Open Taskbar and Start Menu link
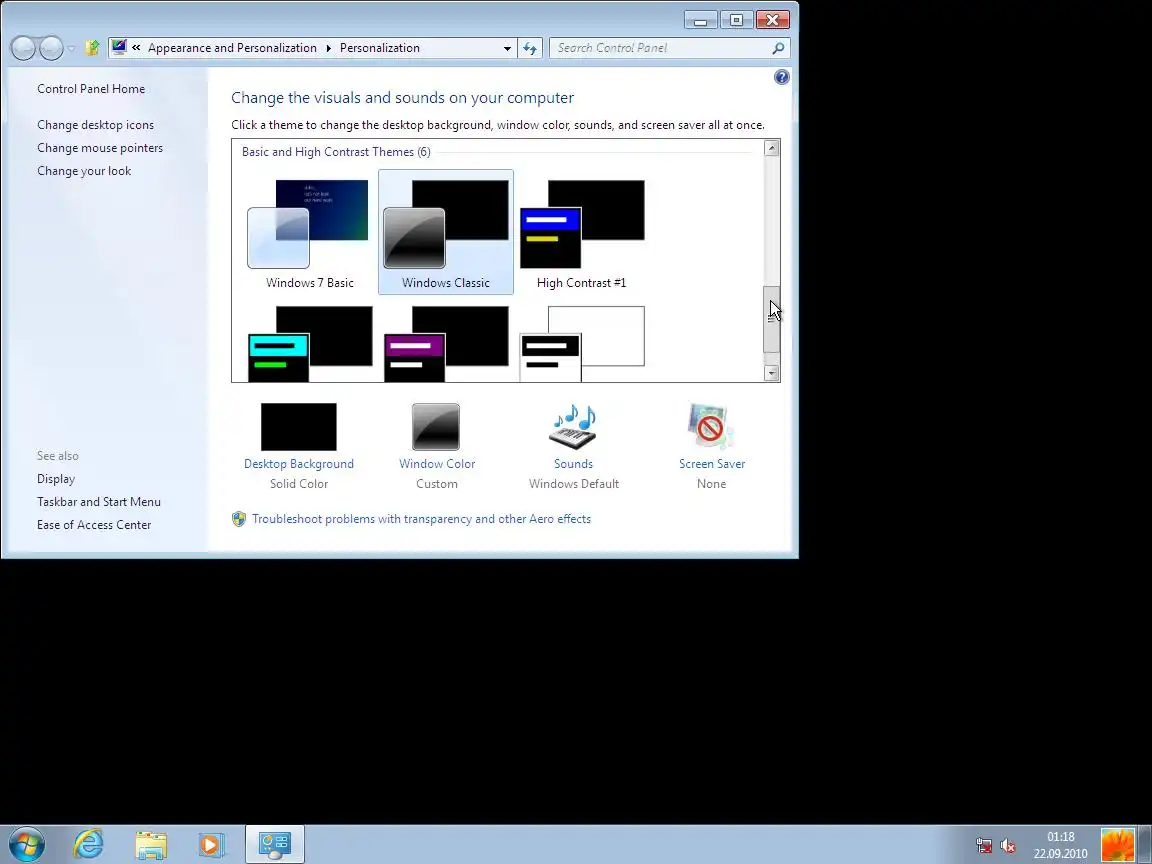The width and height of the screenshot is (1152, 864). [98, 502]
